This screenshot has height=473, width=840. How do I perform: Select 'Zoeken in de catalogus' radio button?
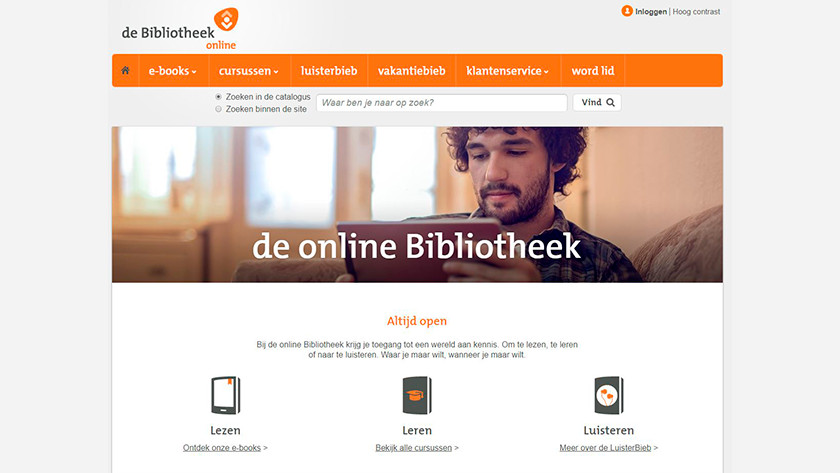(218, 97)
